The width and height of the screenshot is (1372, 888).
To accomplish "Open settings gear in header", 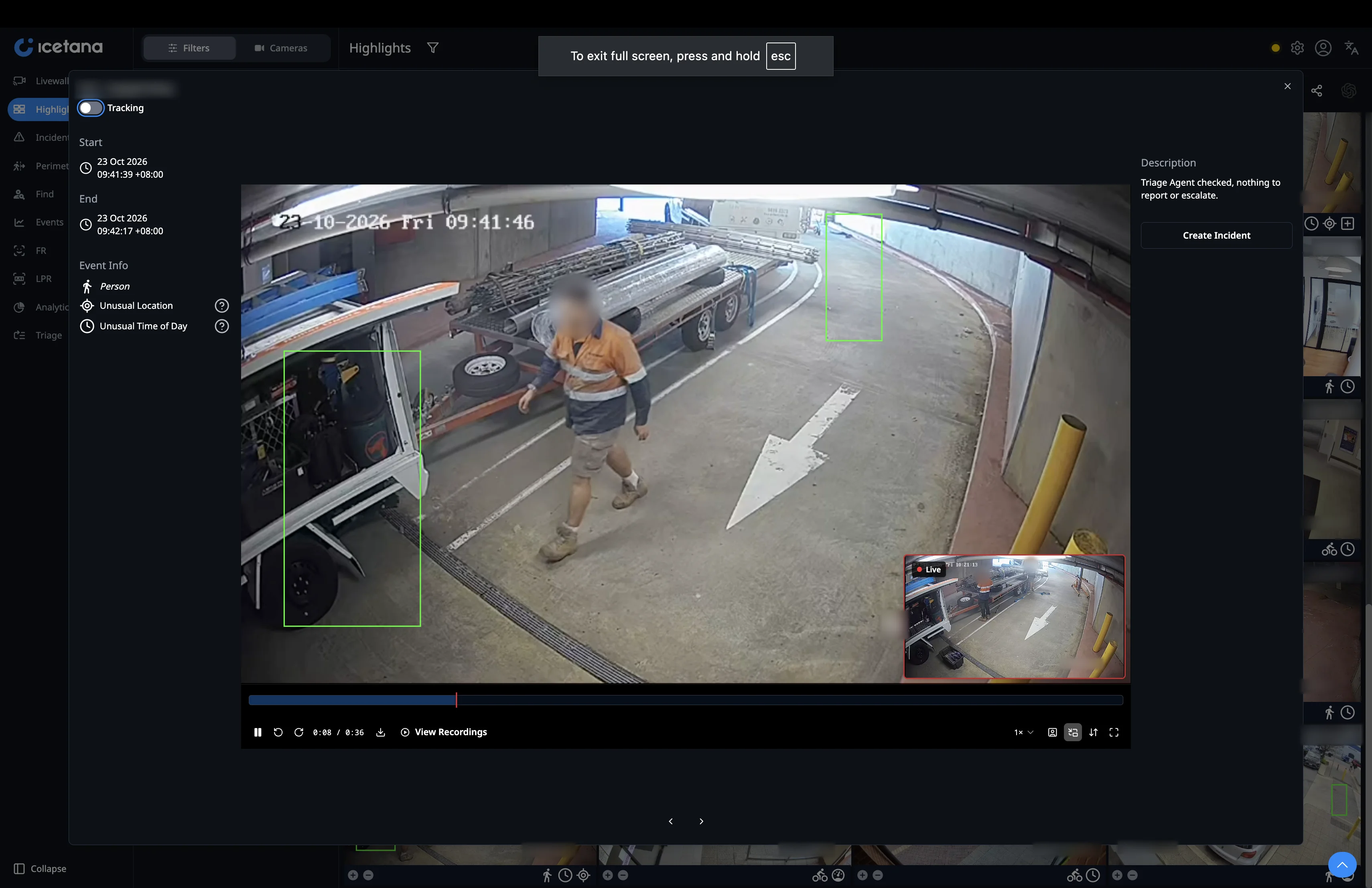I will coord(1297,48).
